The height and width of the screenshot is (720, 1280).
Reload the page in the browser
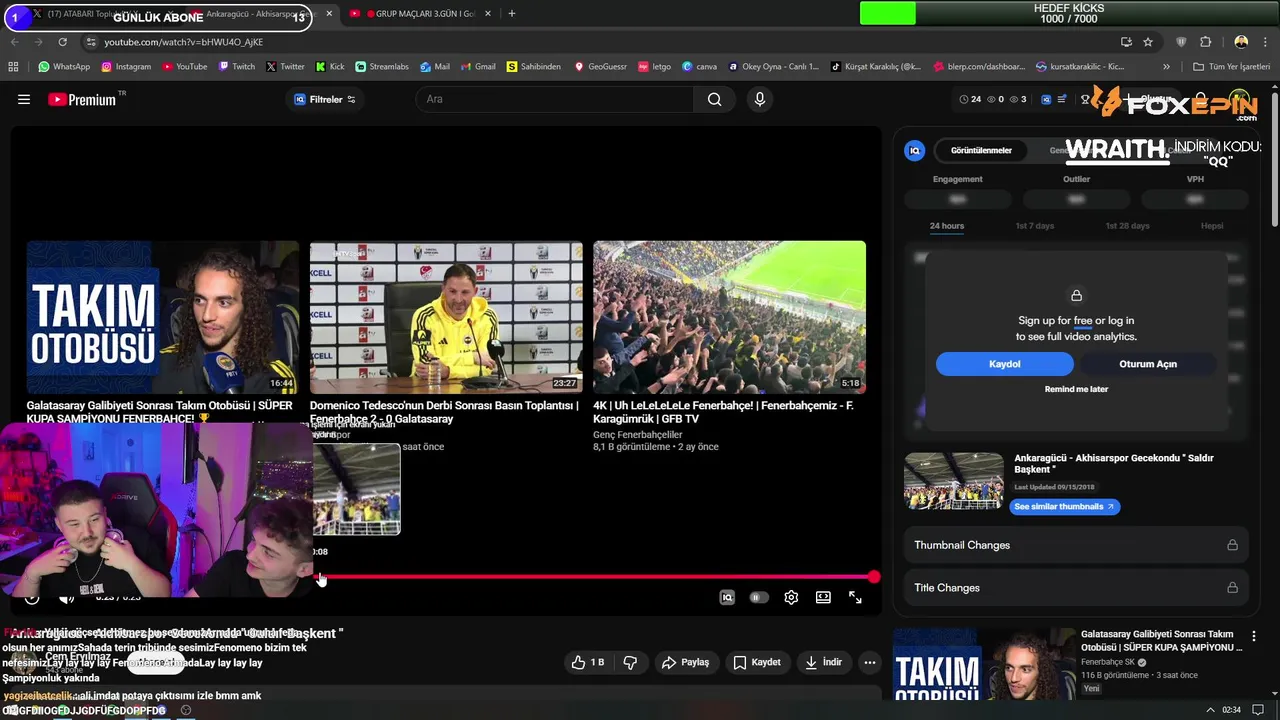pyautogui.click(x=62, y=42)
